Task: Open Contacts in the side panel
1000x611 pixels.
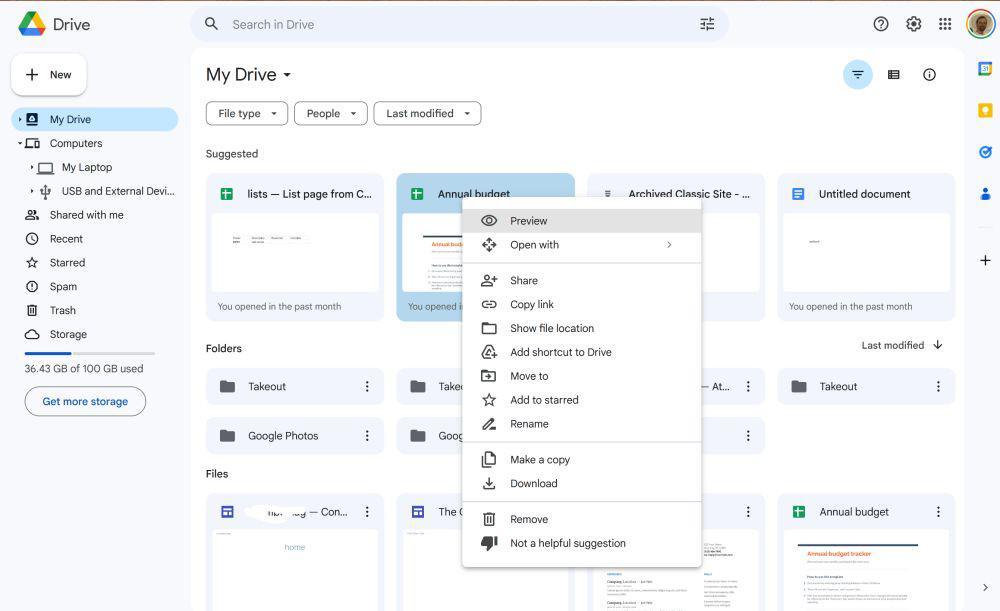Action: tap(985, 193)
